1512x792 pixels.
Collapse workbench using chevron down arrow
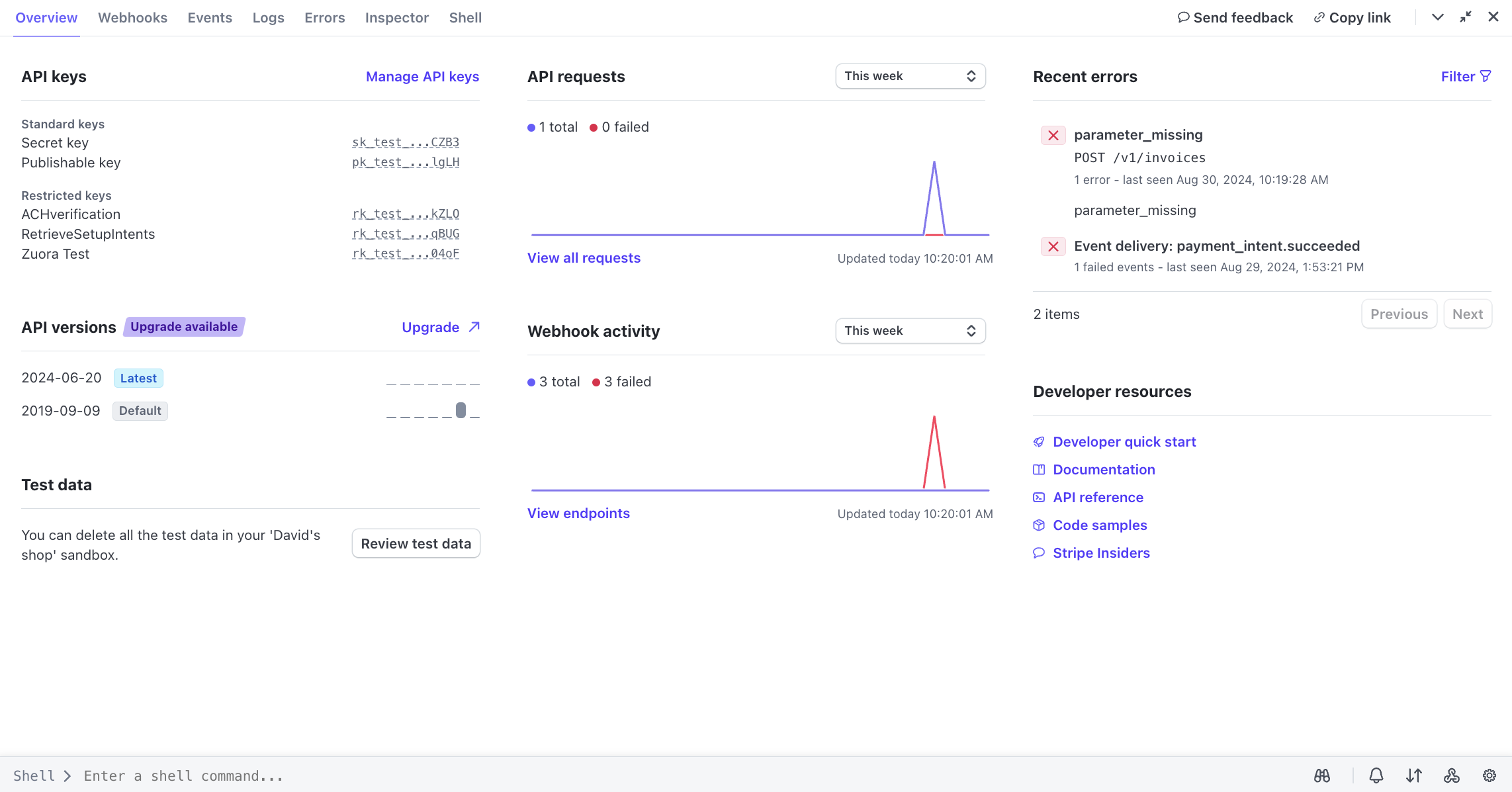click(x=1437, y=17)
